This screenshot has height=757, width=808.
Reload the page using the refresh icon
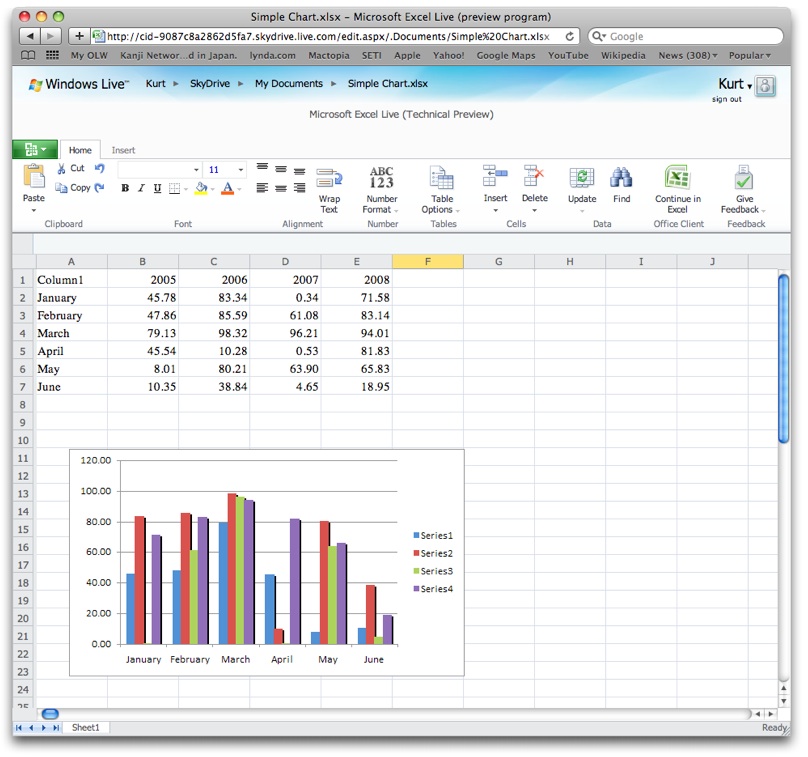(x=569, y=36)
